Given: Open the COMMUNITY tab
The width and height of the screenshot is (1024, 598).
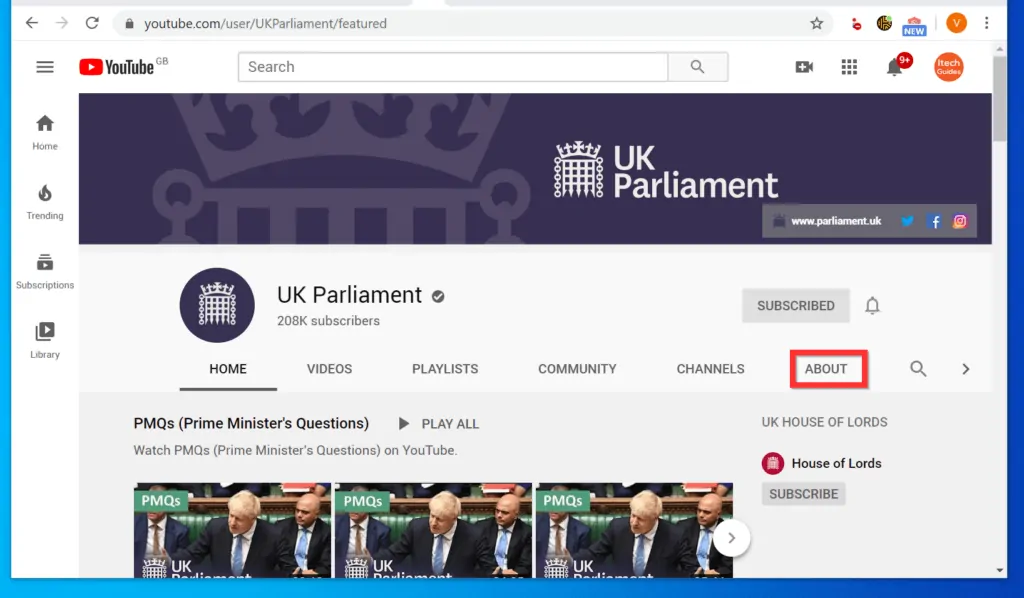Looking at the screenshot, I should tap(577, 369).
